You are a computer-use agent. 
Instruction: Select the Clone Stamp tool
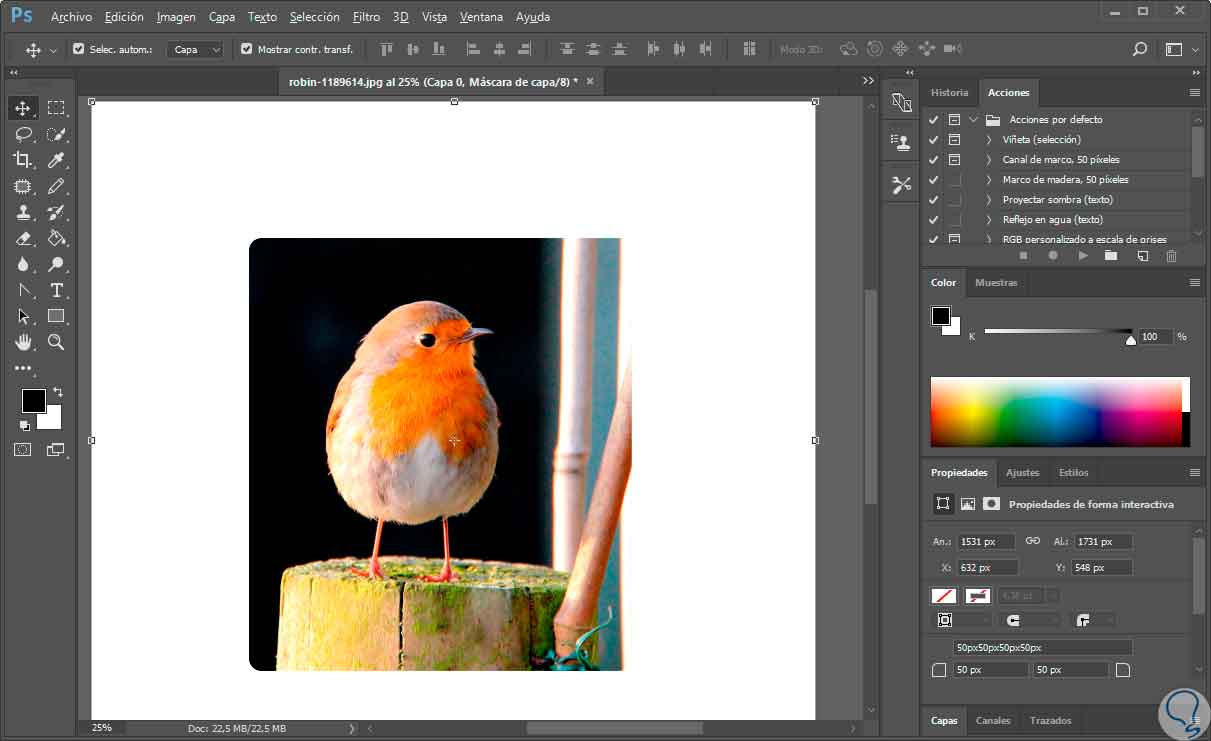[x=23, y=212]
